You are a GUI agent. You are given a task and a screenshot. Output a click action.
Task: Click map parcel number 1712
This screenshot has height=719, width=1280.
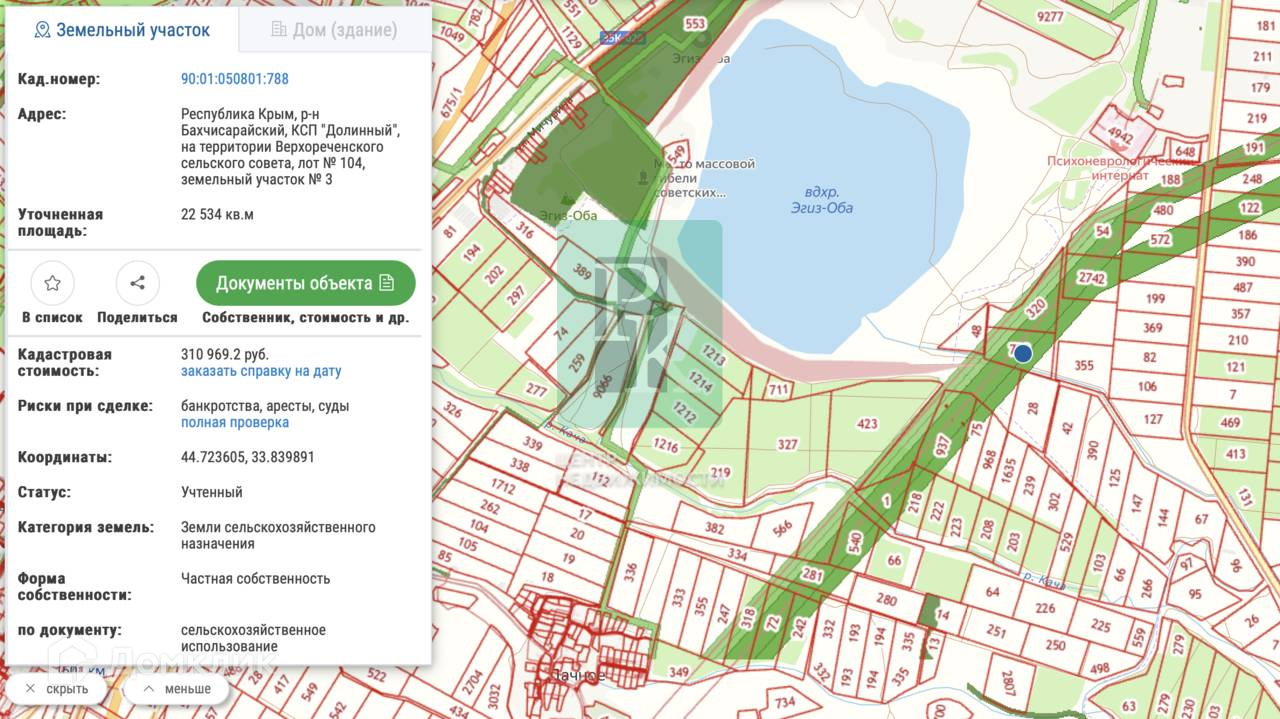point(503,488)
